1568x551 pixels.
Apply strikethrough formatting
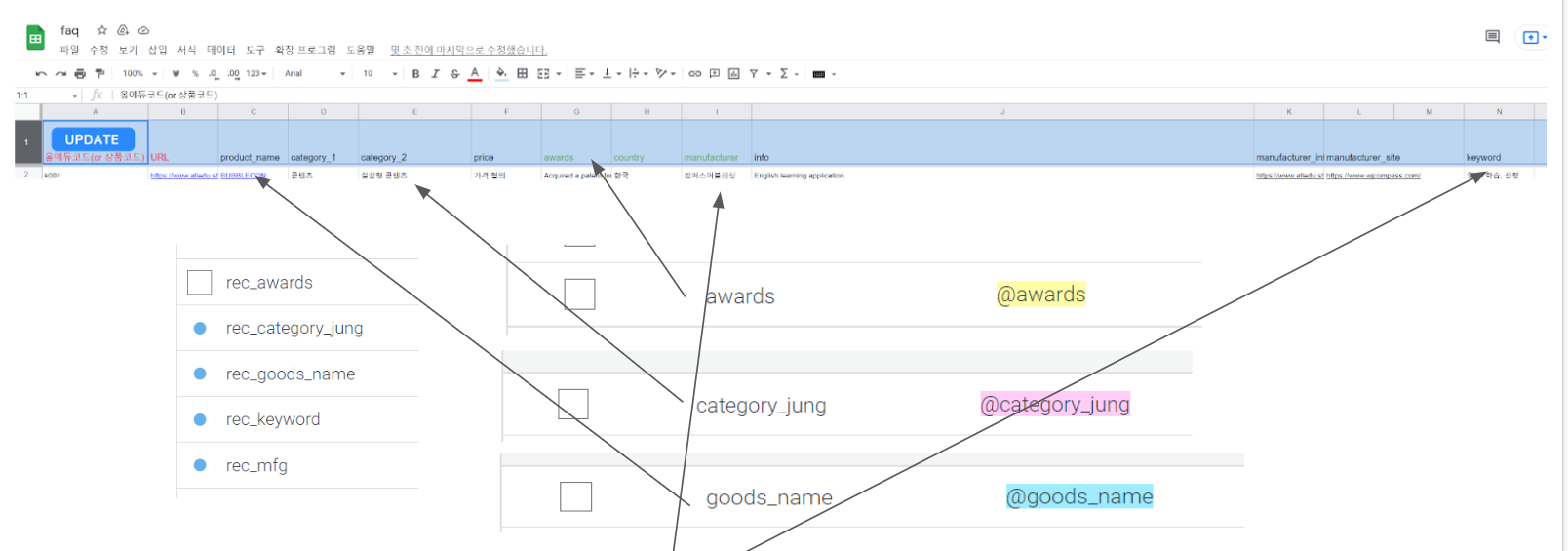(454, 74)
